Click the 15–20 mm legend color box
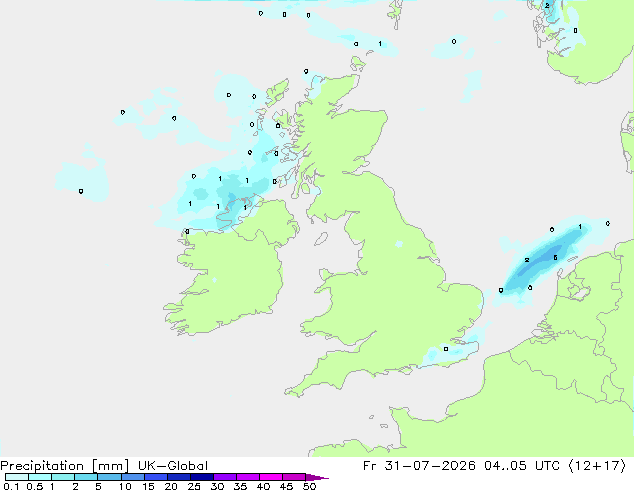The width and height of the screenshot is (634, 490). coord(155,477)
